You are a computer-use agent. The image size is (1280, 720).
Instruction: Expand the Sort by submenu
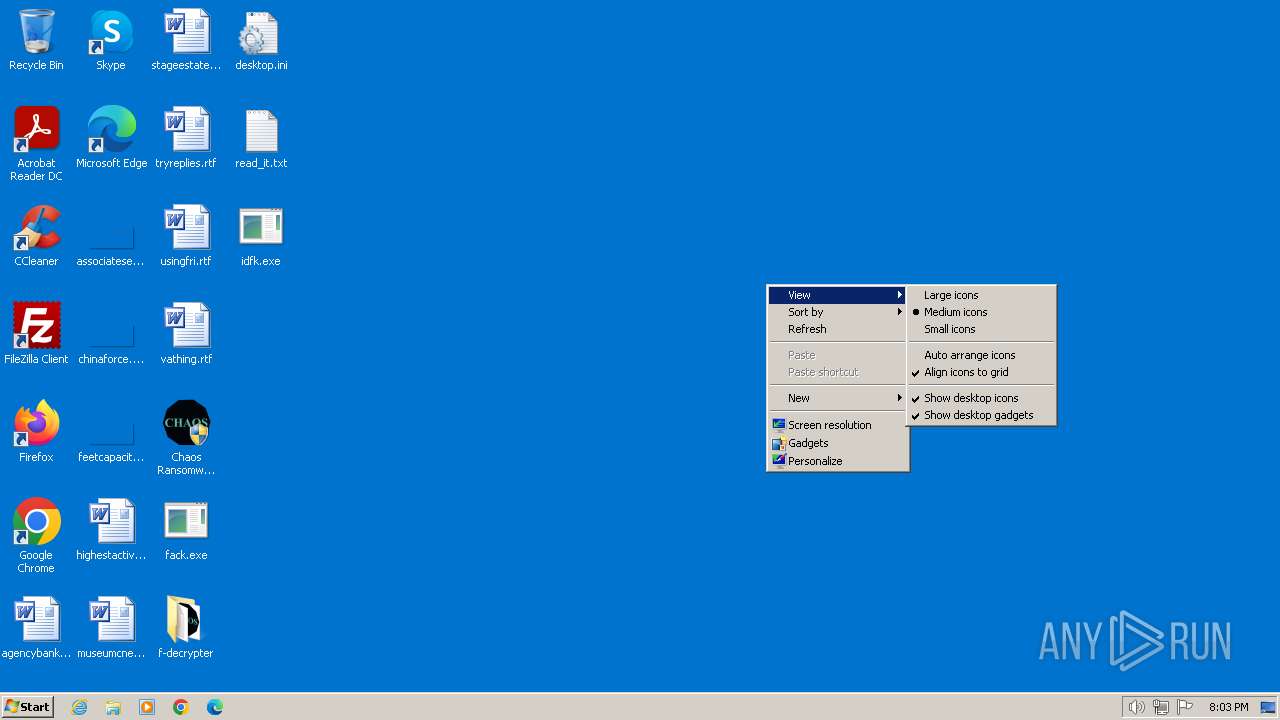pos(837,312)
